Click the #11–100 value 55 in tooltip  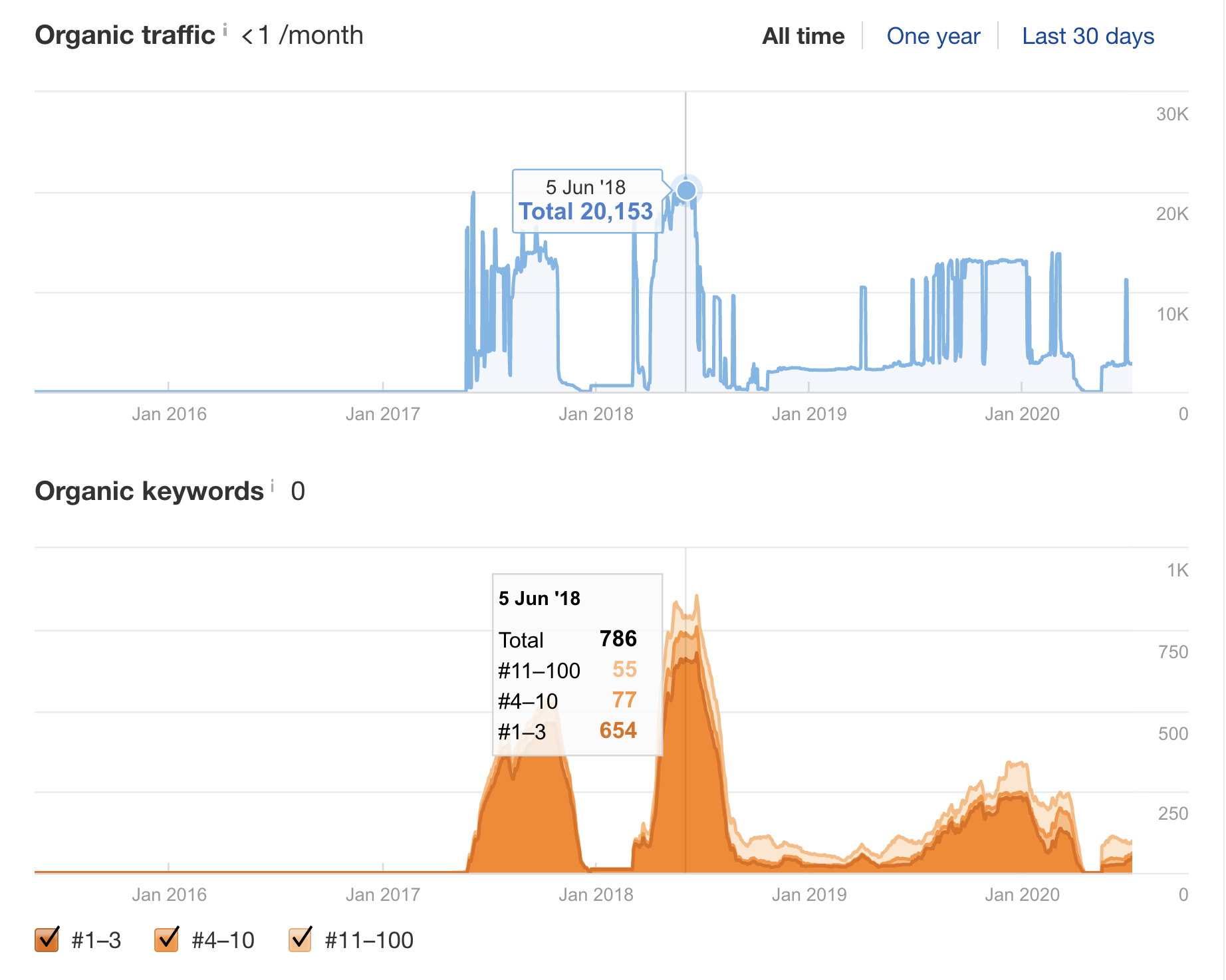[624, 670]
